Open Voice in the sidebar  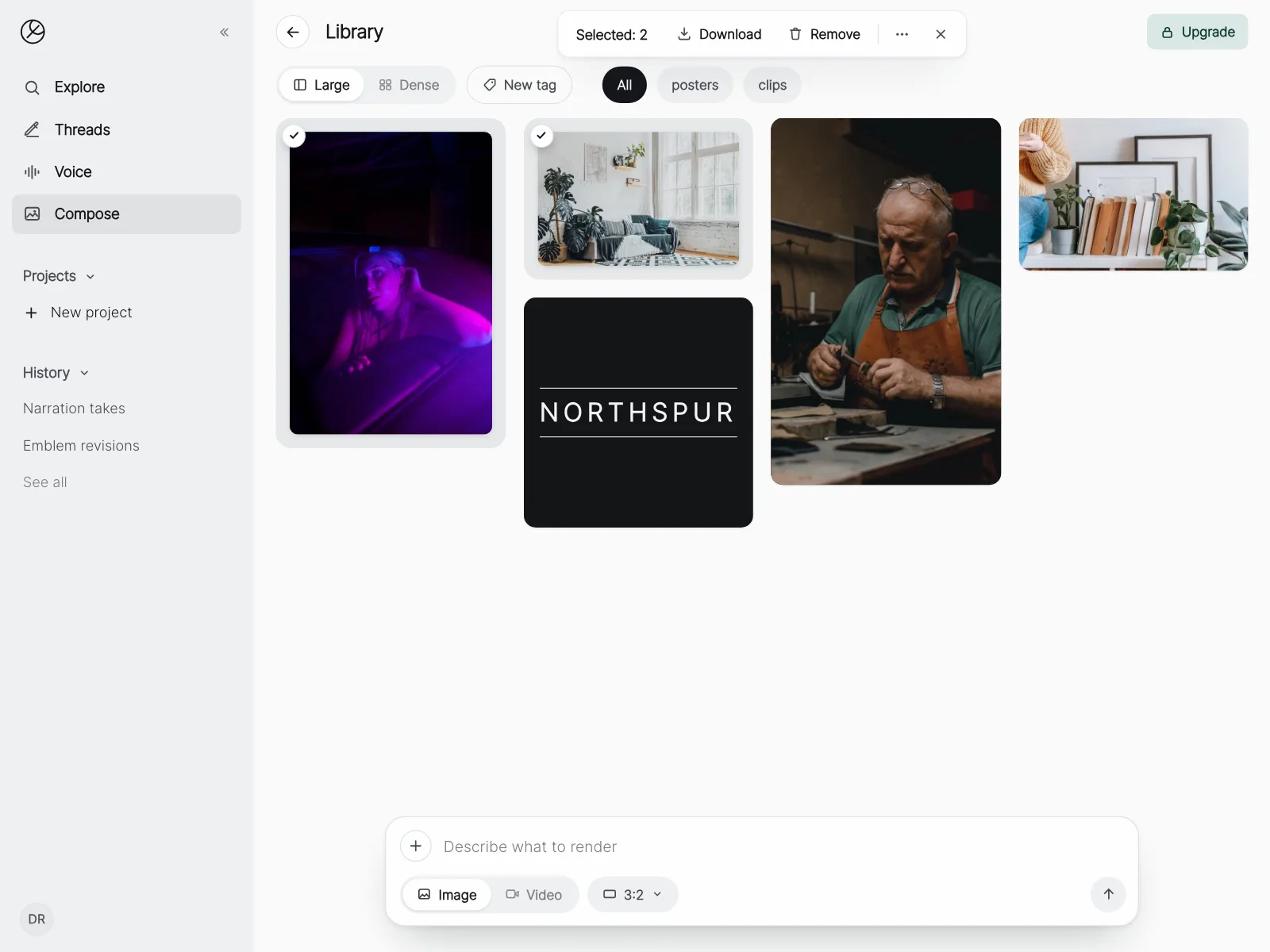pos(126,171)
